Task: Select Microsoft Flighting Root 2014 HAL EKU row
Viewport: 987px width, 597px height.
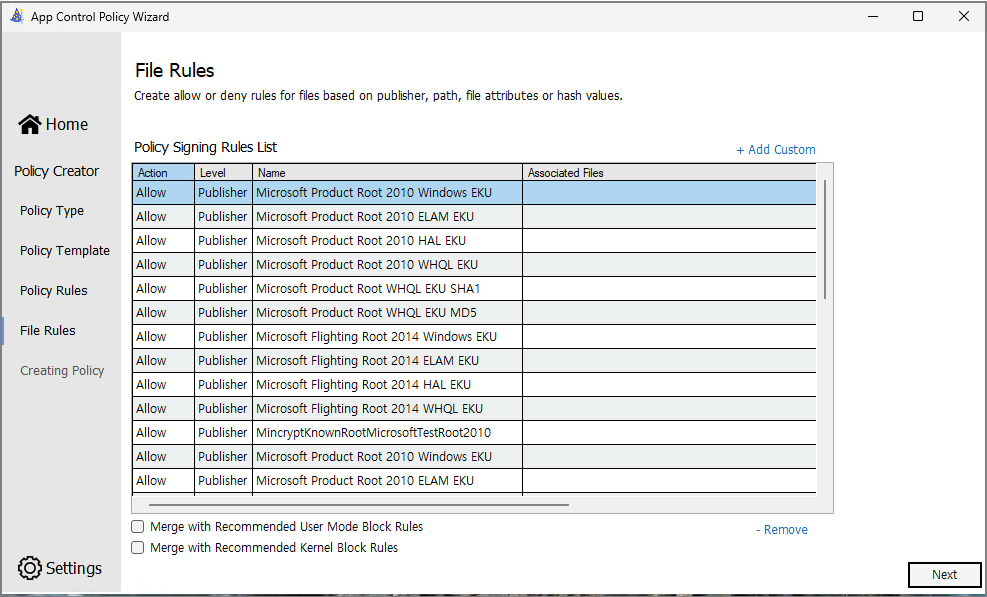Action: point(474,384)
